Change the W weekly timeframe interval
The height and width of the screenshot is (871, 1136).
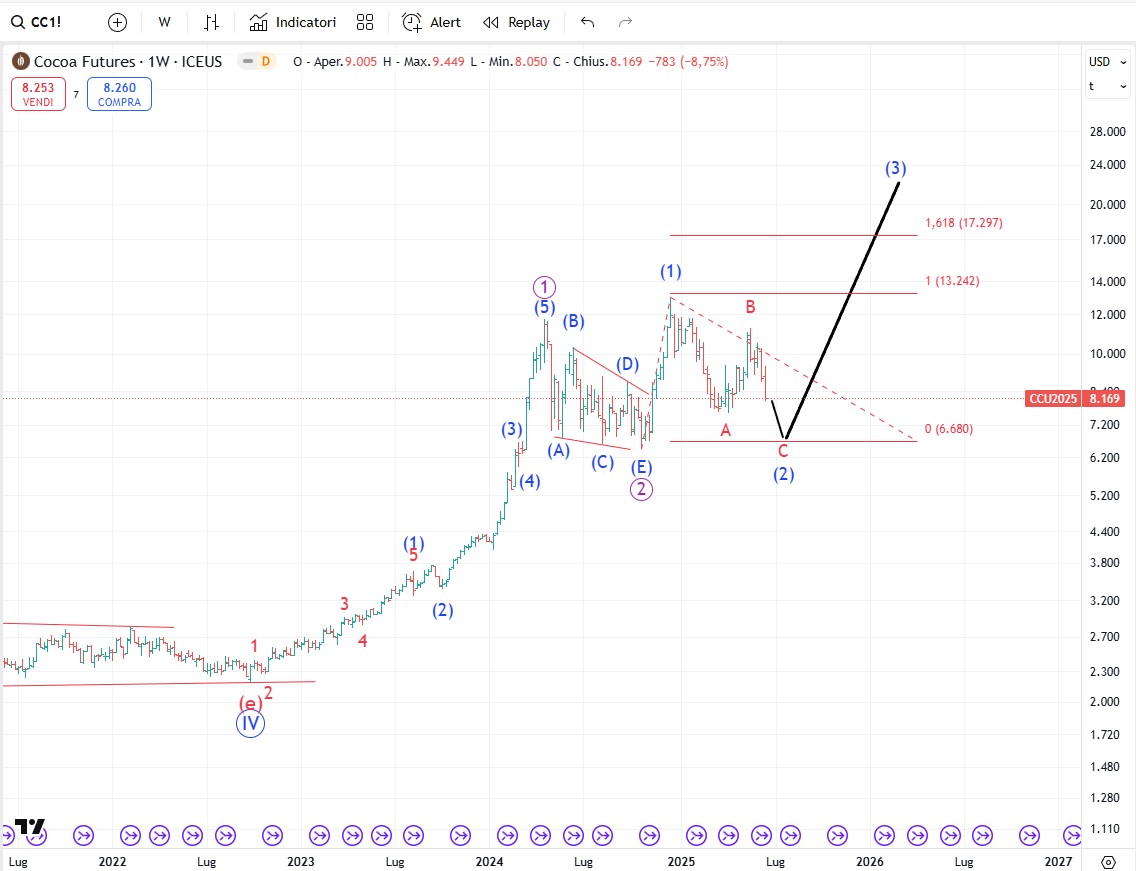[x=164, y=22]
